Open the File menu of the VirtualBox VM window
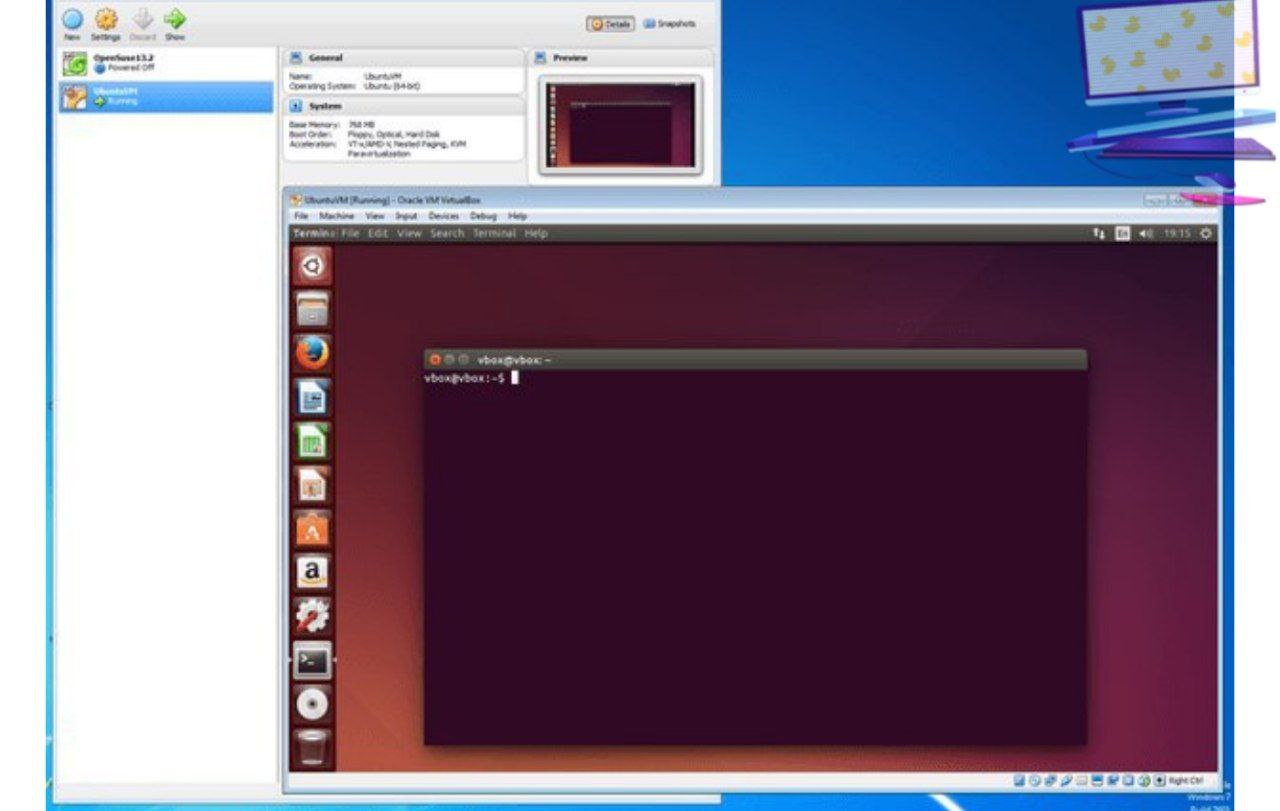This screenshot has height=811, width=1280. pyautogui.click(x=301, y=216)
